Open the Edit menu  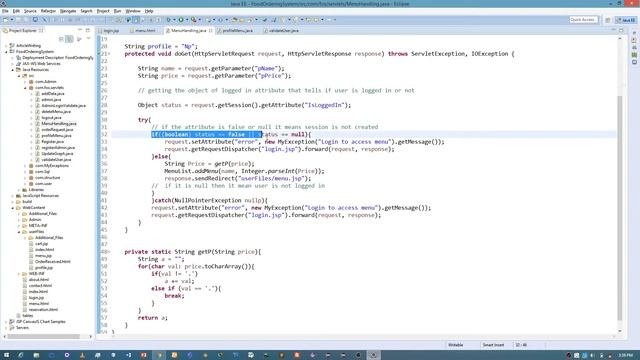pos(16,11)
